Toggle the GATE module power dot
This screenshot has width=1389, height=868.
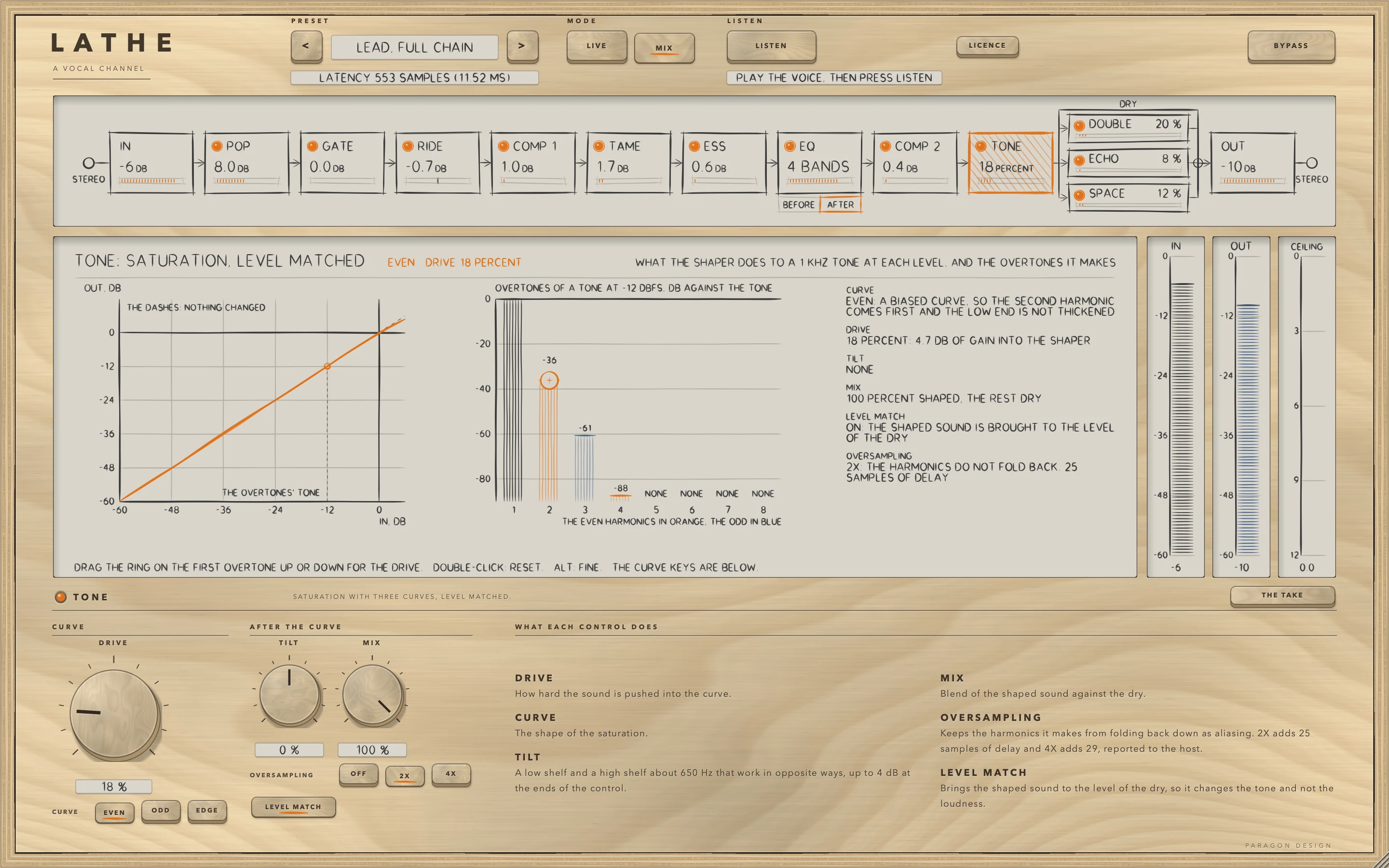click(312, 147)
